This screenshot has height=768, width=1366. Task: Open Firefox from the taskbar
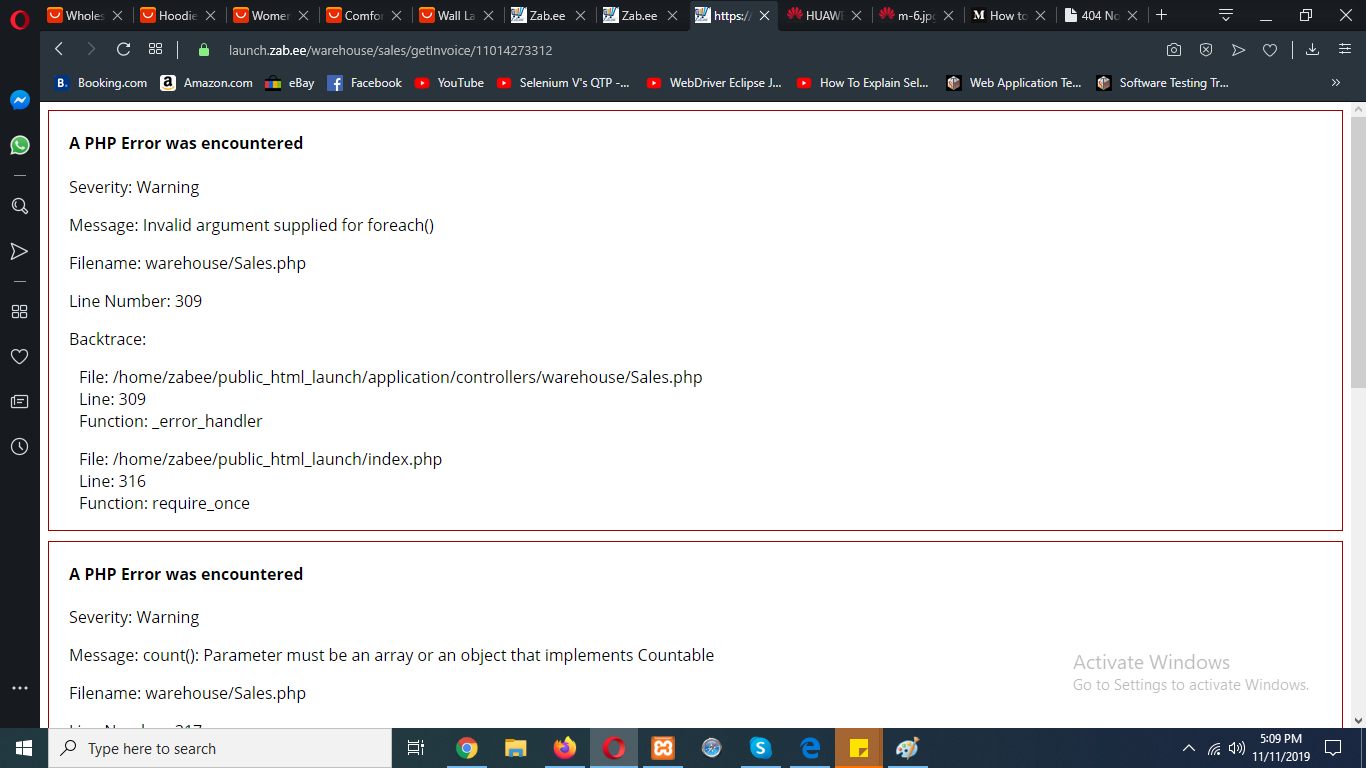pos(565,748)
